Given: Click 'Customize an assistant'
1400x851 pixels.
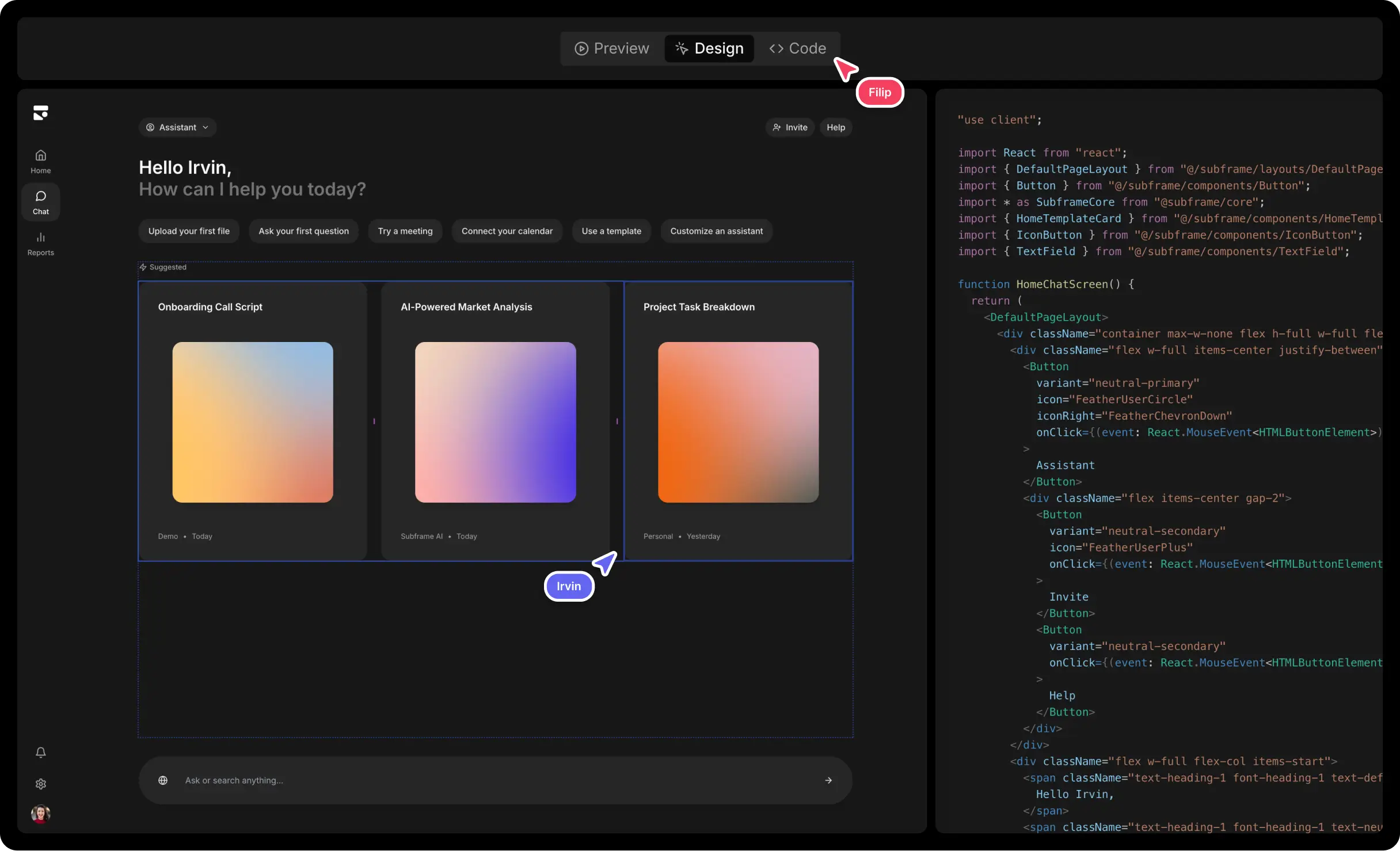Looking at the screenshot, I should (716, 231).
